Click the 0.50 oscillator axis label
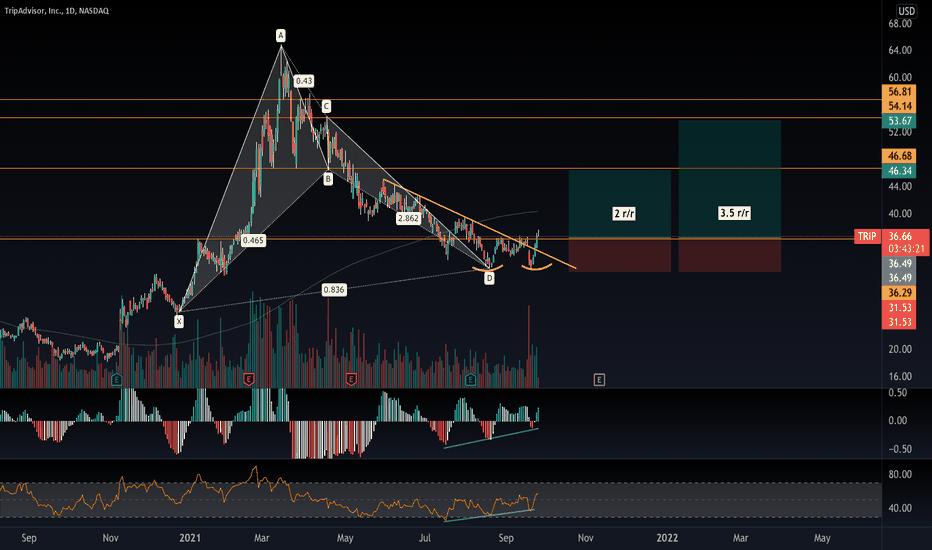This screenshot has width=932, height=550. pos(898,392)
